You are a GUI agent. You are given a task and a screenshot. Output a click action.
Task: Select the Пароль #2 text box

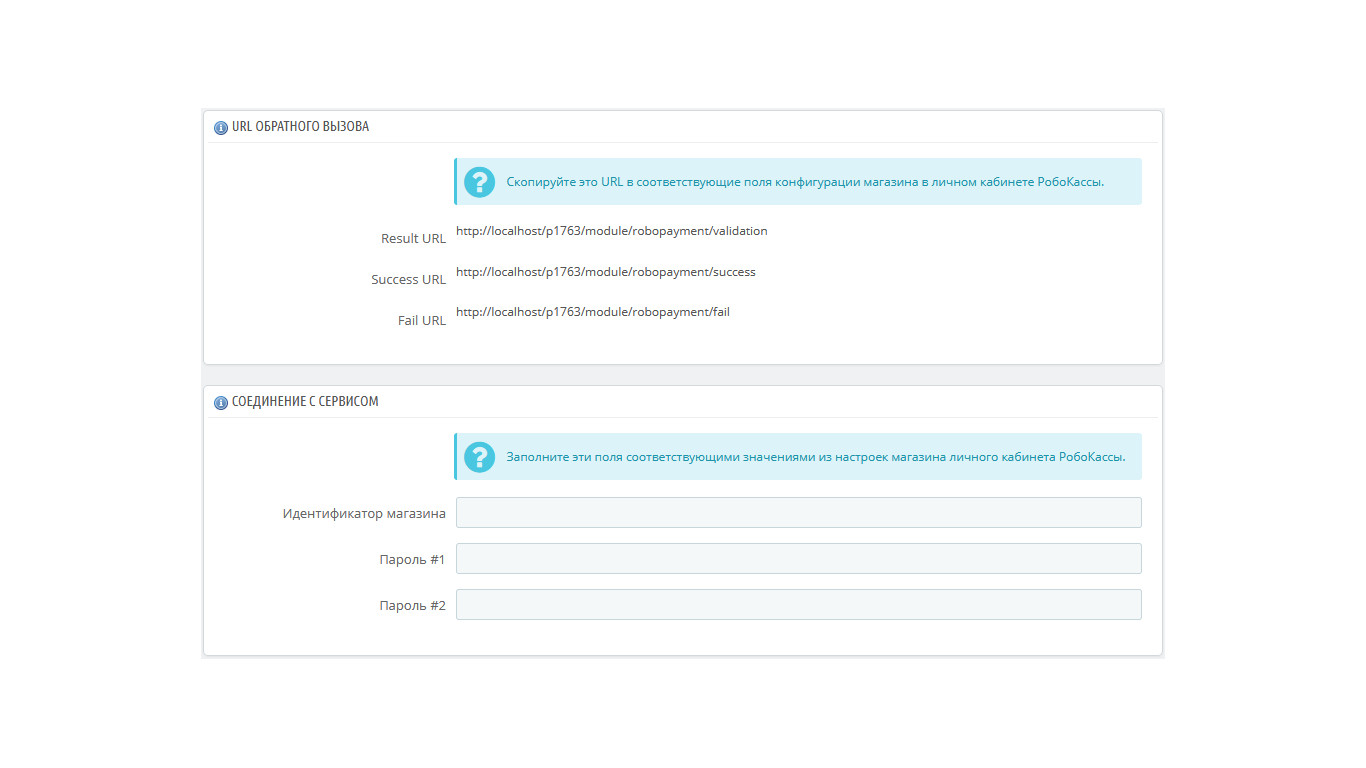tap(798, 605)
